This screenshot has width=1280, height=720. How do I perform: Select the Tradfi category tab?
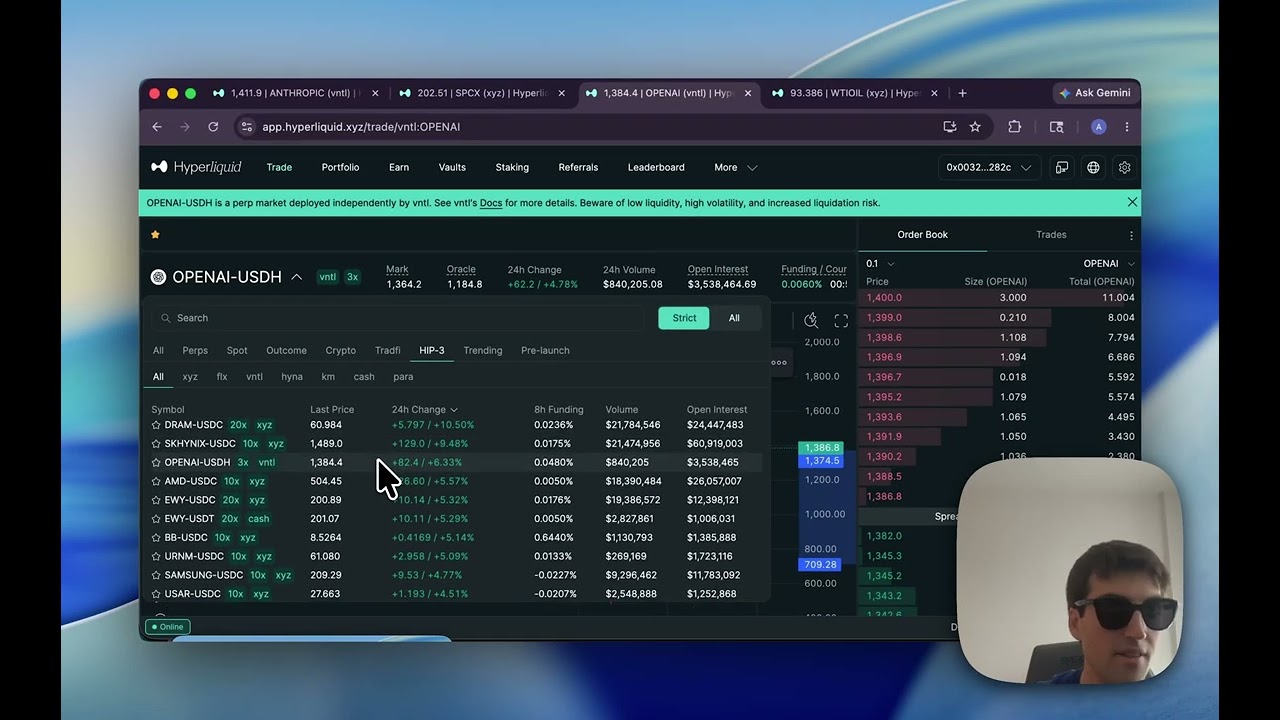coord(387,350)
